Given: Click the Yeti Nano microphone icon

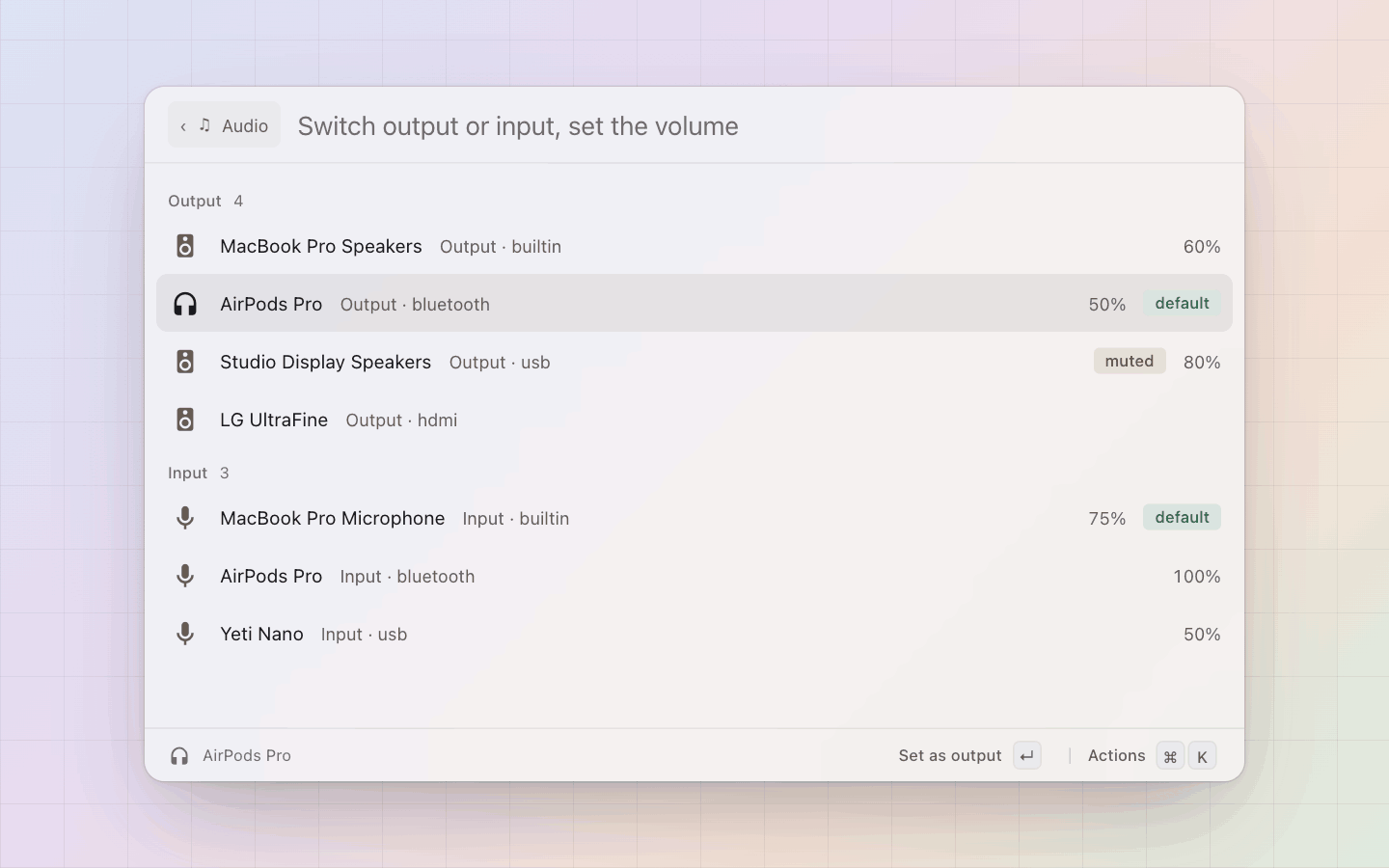Looking at the screenshot, I should pos(185,634).
